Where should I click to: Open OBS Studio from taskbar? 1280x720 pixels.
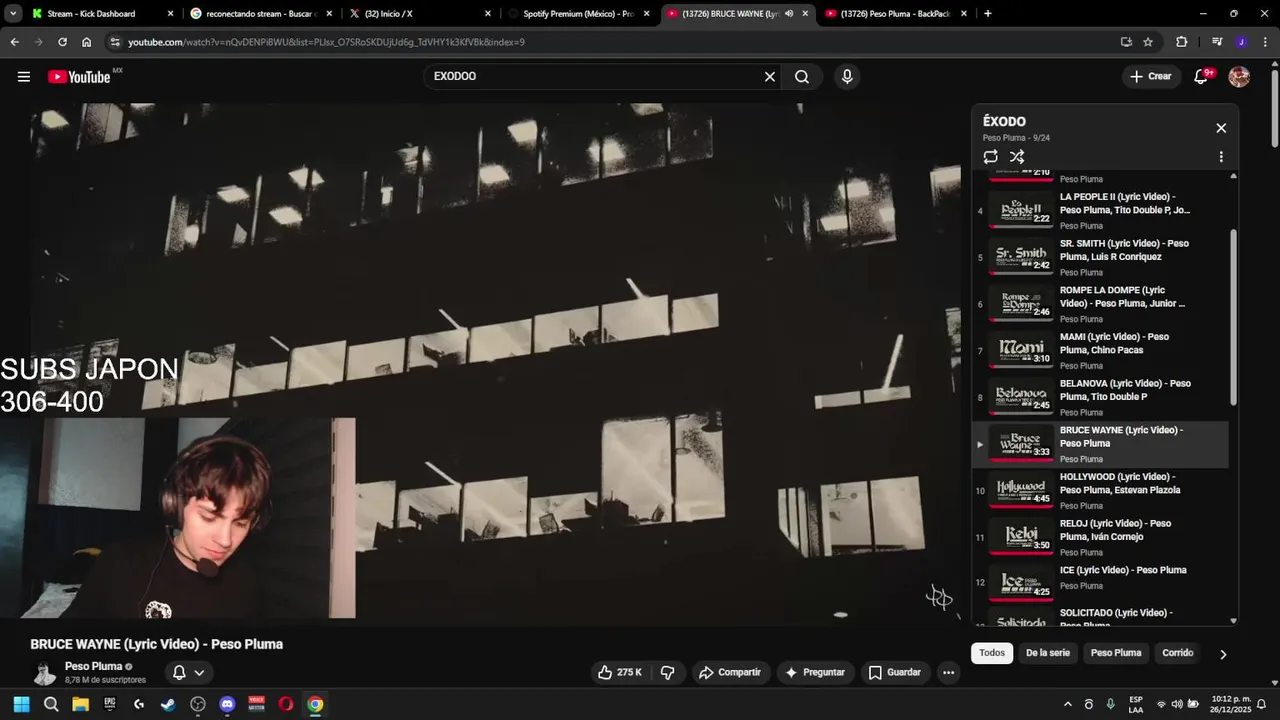point(198,704)
